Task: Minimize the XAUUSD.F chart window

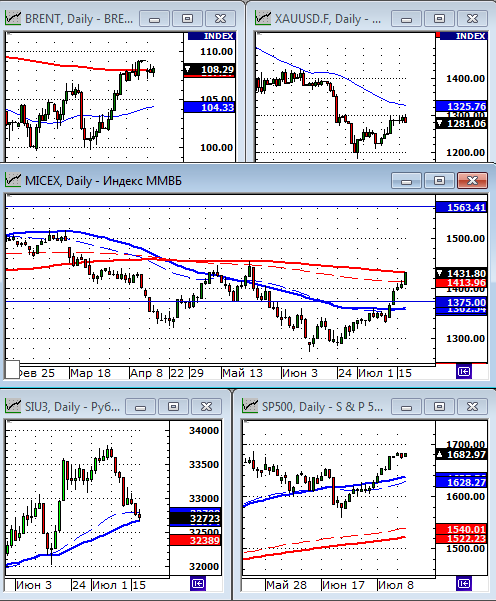Action: [x=406, y=18]
